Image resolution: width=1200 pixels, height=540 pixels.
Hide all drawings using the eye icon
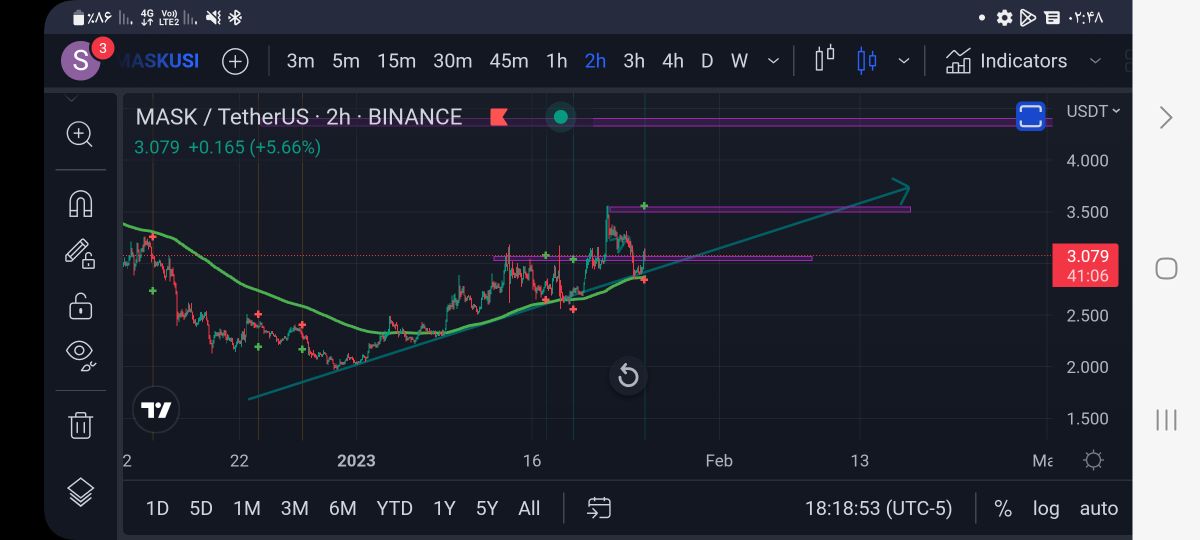[x=79, y=353]
